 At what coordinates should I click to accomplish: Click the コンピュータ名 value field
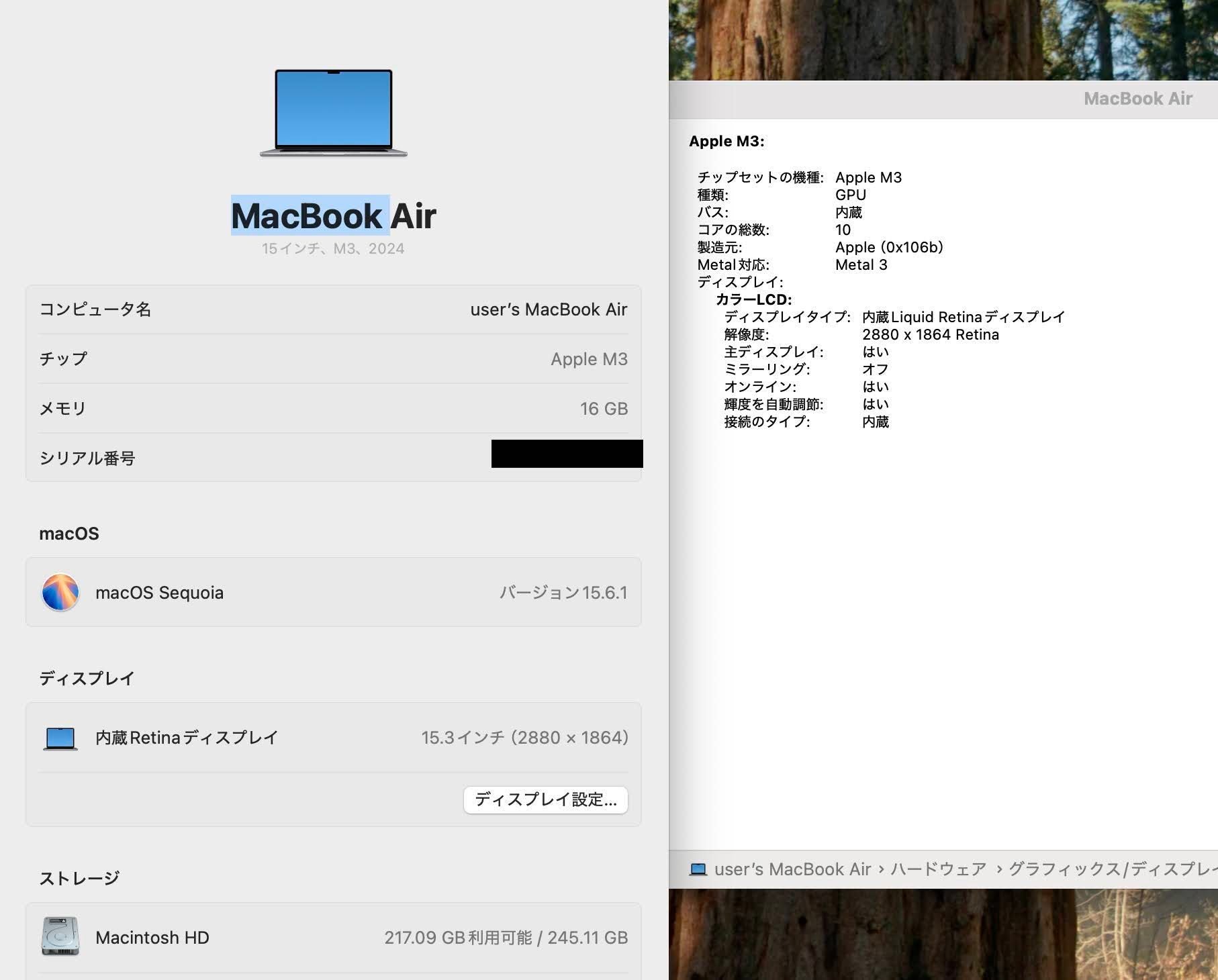tap(548, 309)
